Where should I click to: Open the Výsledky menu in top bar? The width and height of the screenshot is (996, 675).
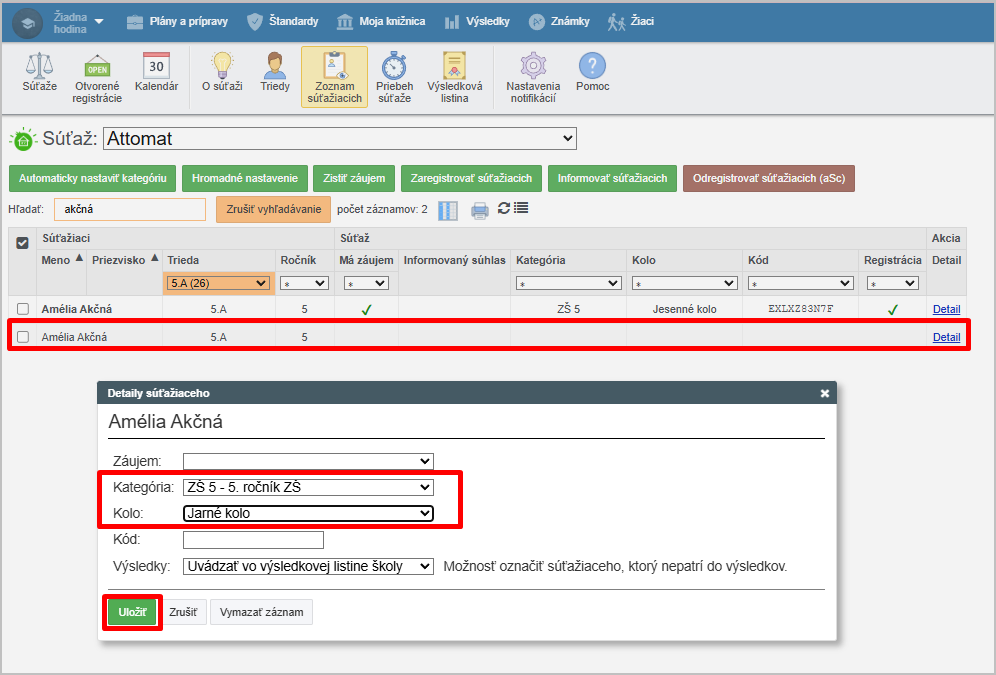coord(478,21)
